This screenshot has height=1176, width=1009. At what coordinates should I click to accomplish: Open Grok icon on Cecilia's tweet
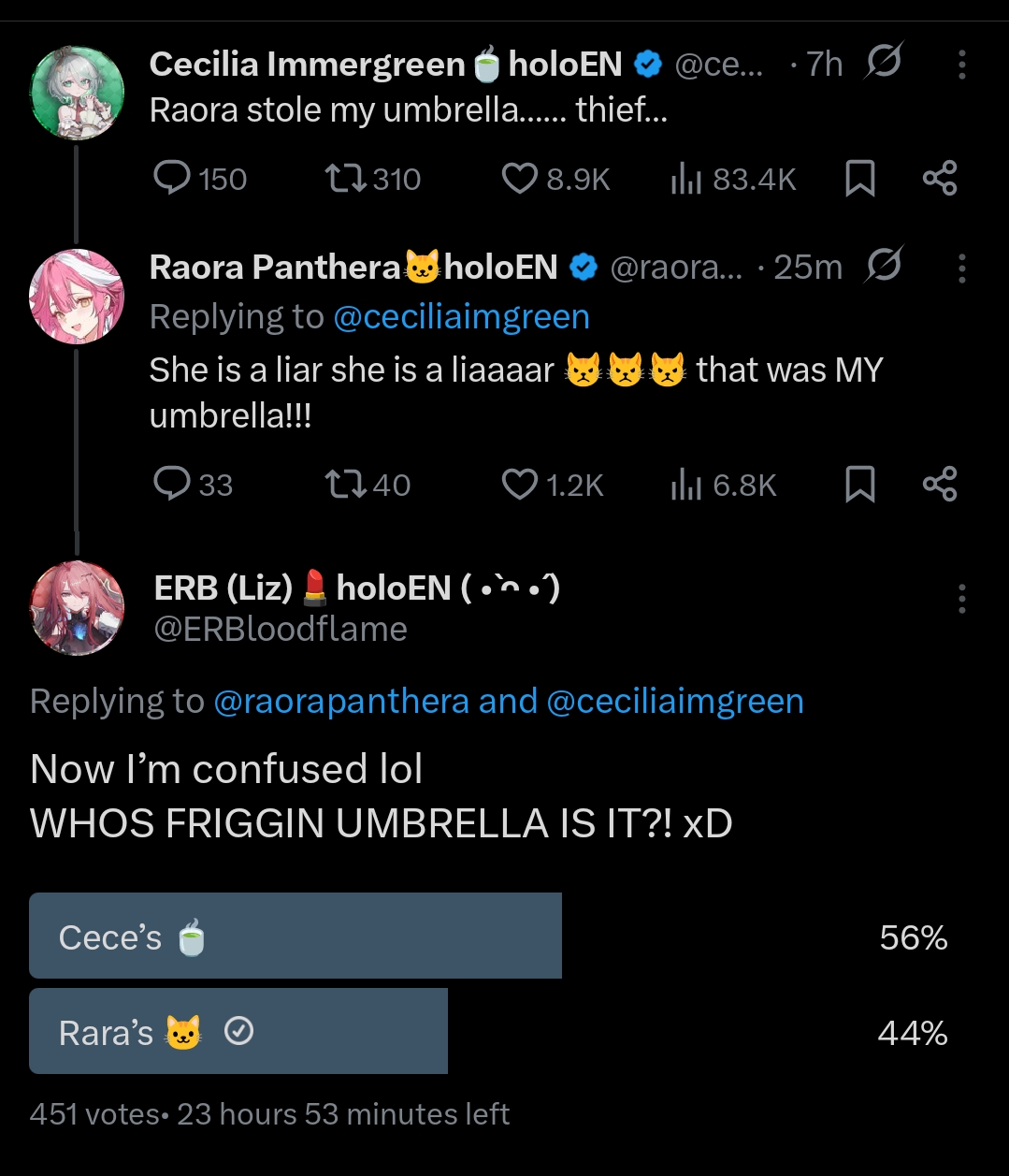883,63
